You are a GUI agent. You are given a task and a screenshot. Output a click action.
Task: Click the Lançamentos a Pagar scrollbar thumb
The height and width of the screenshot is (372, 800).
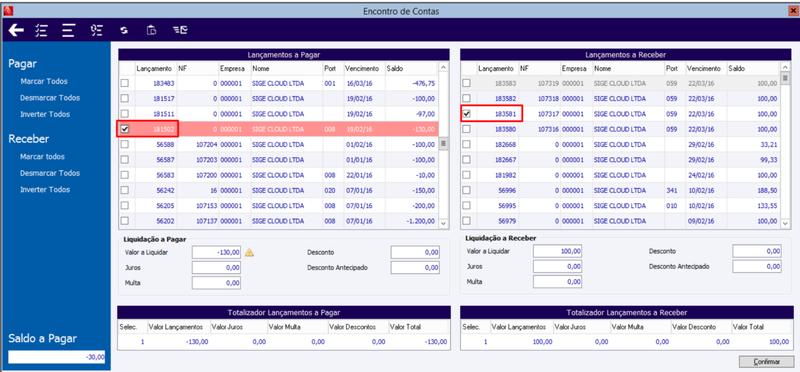[x=443, y=143]
